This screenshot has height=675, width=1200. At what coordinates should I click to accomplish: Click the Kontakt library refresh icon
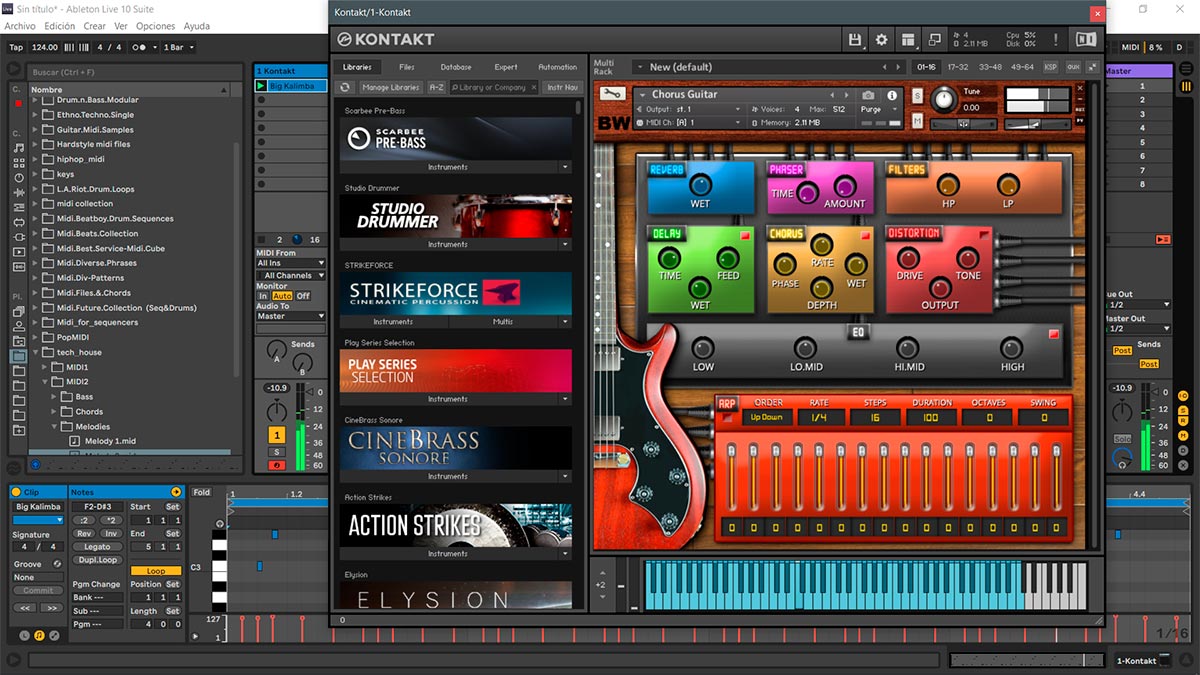tap(347, 87)
